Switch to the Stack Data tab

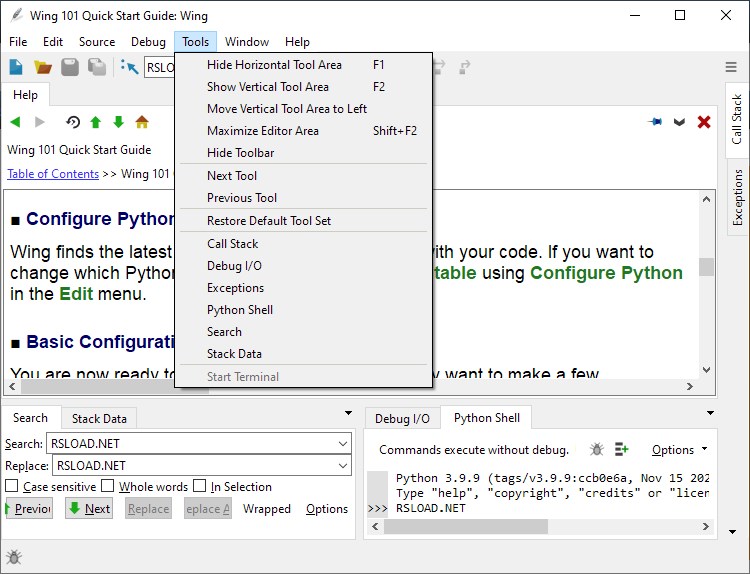99,418
